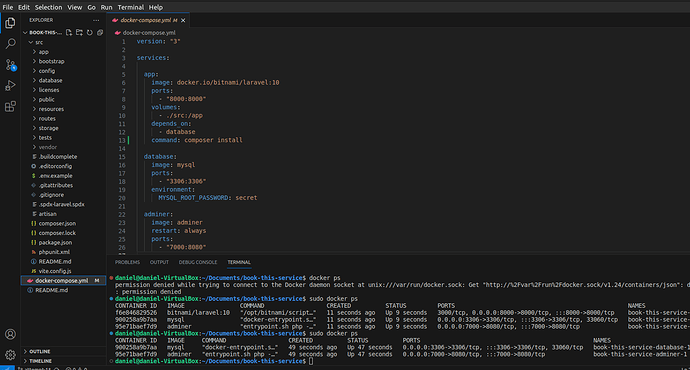Image resolution: width=690 pixels, height=370 pixels.
Task: Open Explorer more actions ellipsis
Action: [x=96, y=20]
